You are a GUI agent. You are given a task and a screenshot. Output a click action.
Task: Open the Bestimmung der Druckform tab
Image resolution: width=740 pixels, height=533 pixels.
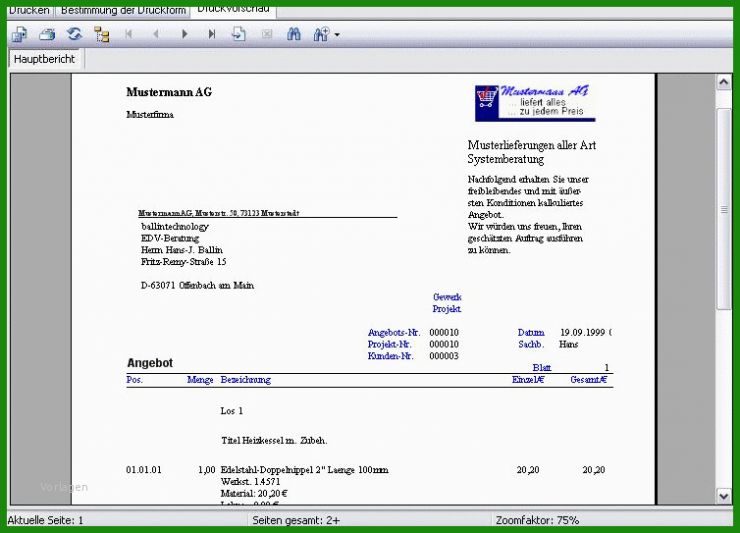click(123, 10)
